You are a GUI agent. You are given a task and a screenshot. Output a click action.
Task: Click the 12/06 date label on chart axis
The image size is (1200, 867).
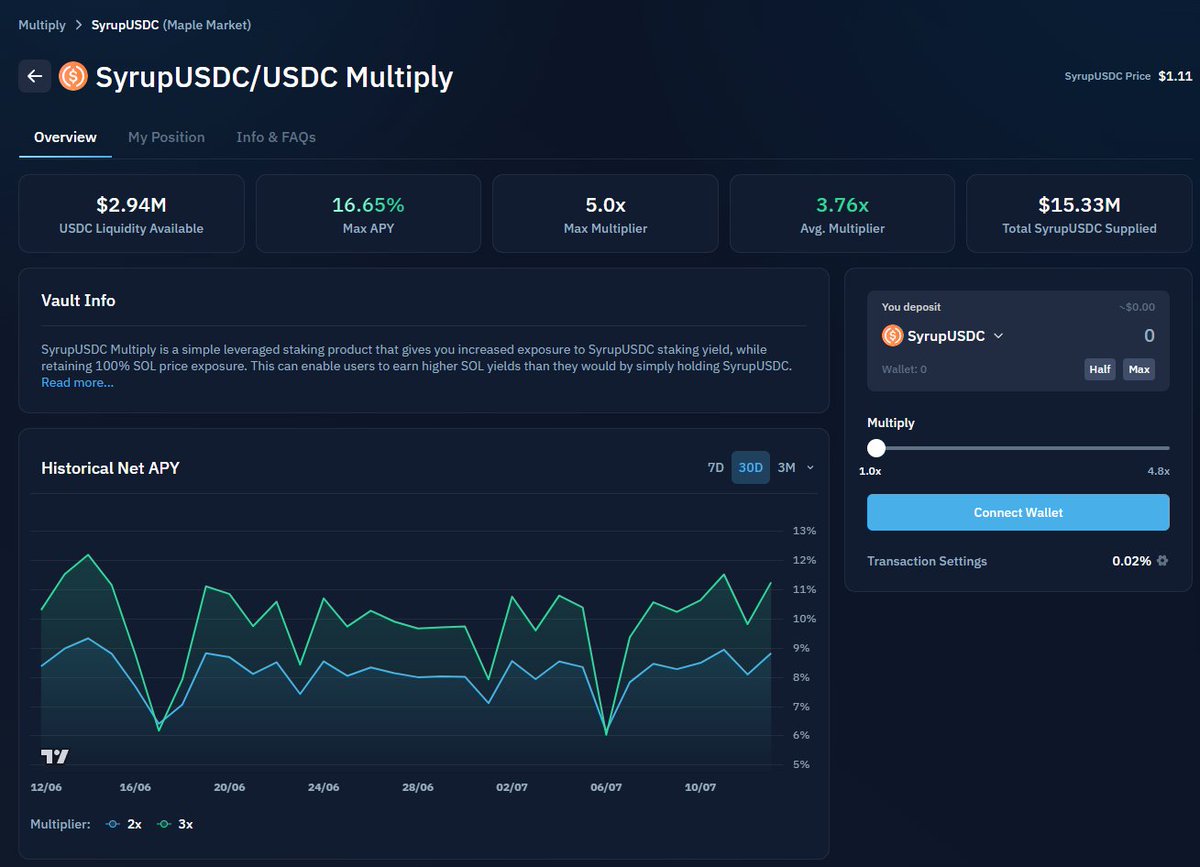click(46, 787)
